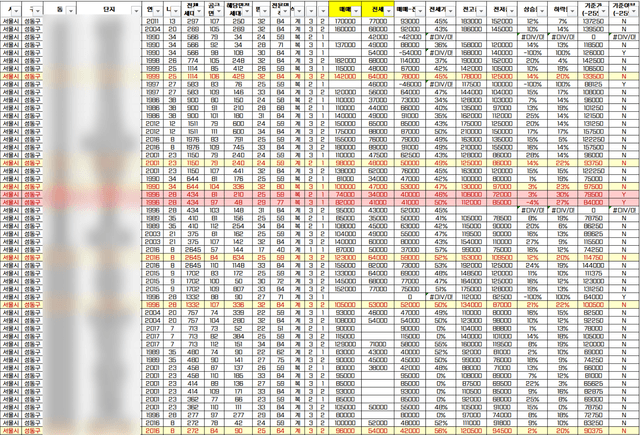This screenshot has width=640, height=435.
Task: Open the 해당면적 세대 column filter dropdown
Action: point(247,11)
